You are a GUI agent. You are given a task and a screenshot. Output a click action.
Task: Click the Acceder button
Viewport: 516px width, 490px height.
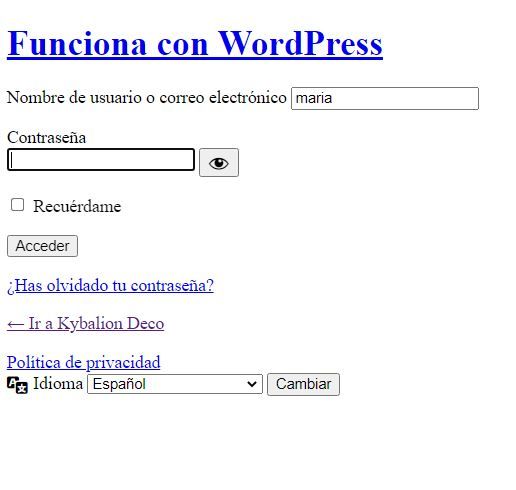pyautogui.click(x=42, y=246)
